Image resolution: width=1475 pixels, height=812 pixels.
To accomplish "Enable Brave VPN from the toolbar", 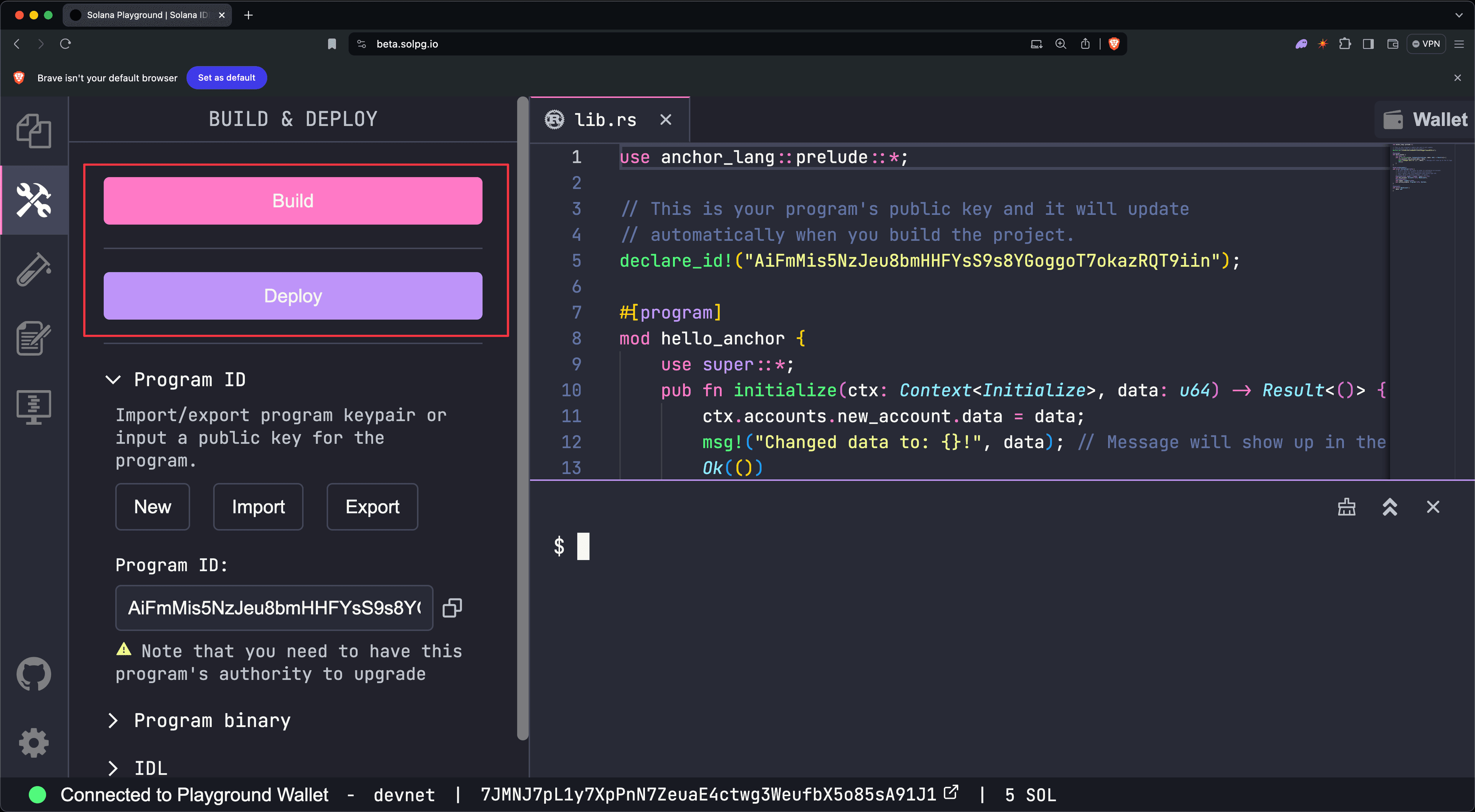I will click(1426, 43).
